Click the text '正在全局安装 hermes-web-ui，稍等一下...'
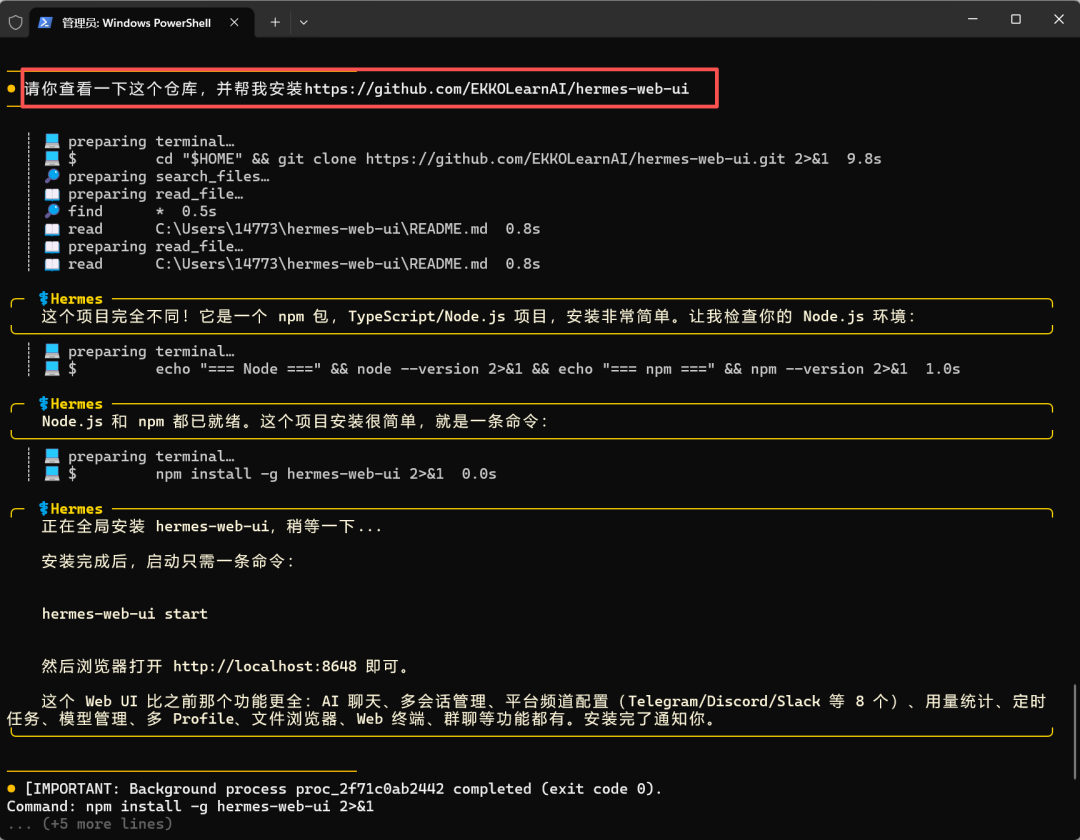 [211, 527]
